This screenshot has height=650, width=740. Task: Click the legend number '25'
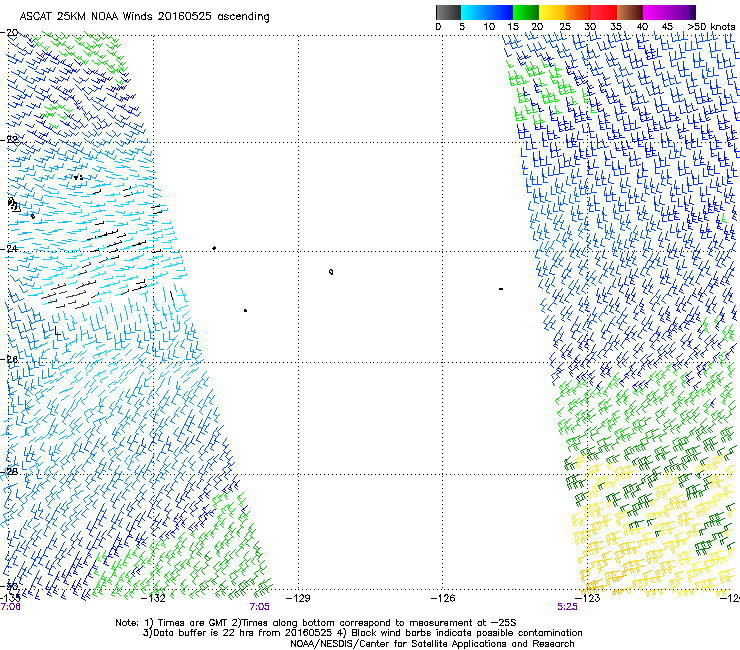(565, 27)
